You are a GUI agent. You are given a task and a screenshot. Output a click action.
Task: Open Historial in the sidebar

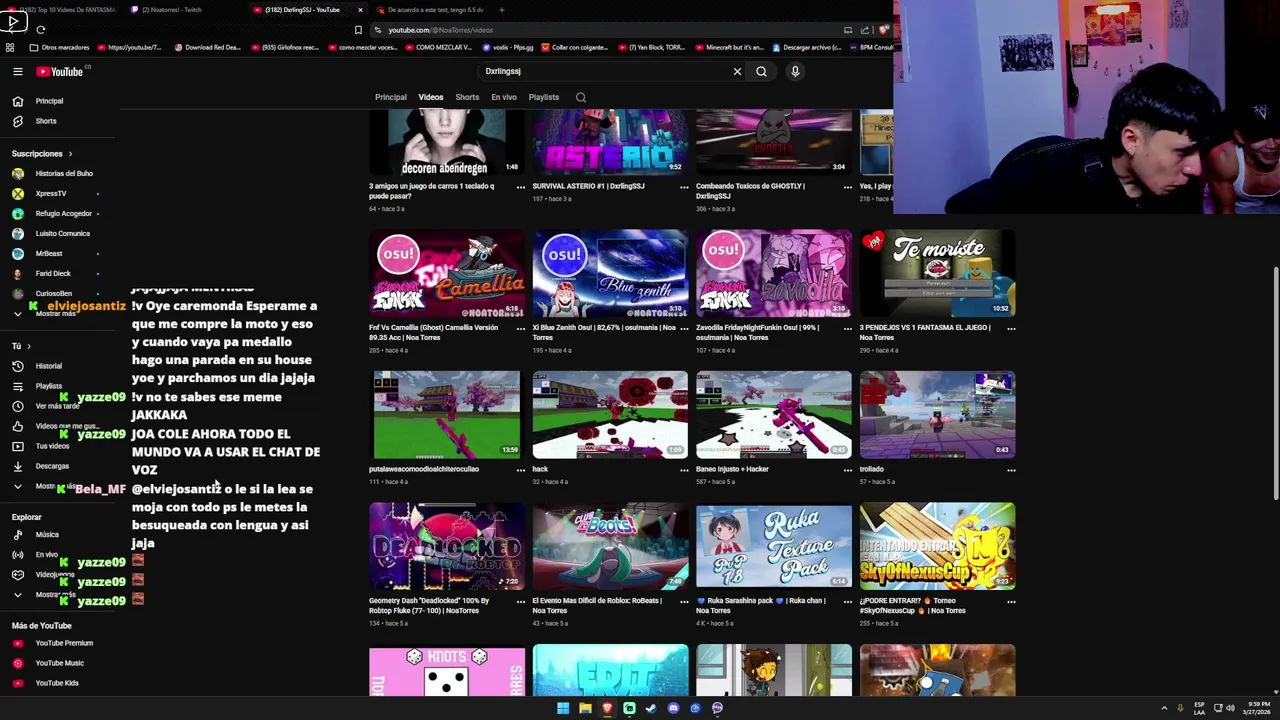click(x=48, y=366)
